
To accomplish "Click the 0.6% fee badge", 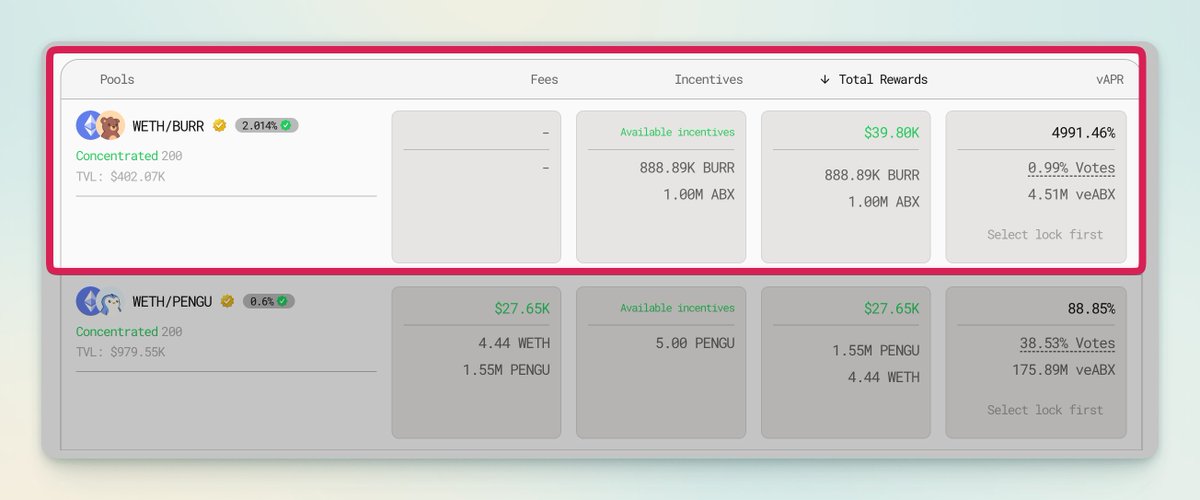I will (269, 301).
